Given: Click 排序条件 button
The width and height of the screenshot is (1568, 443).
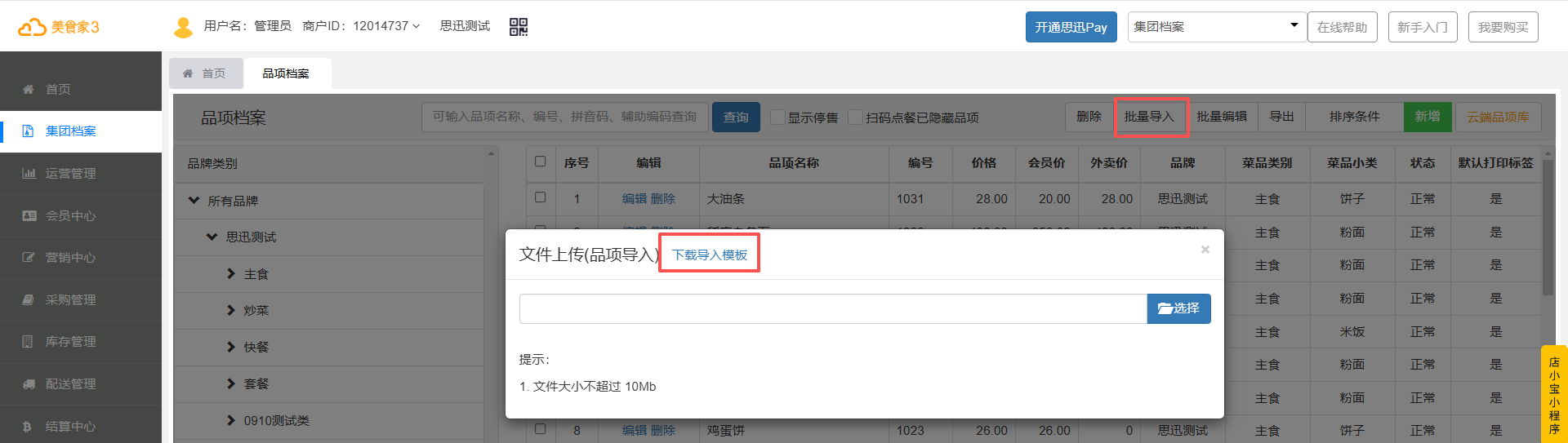Looking at the screenshot, I should pos(1354,117).
